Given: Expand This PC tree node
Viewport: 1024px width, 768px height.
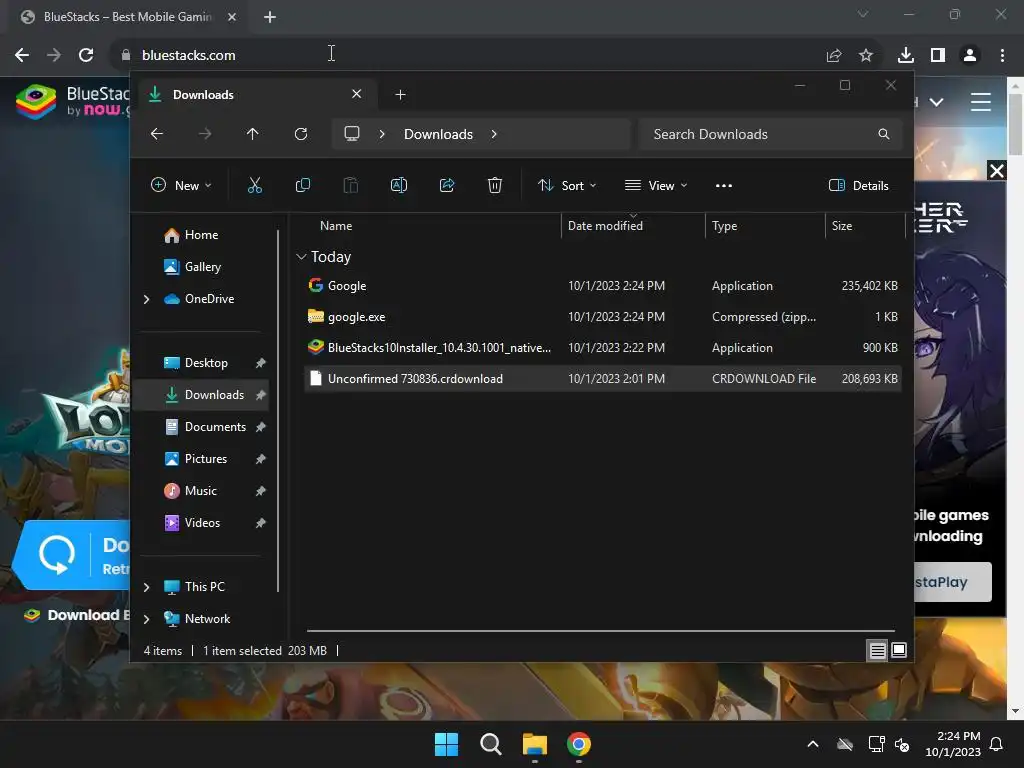Looking at the screenshot, I should [146, 587].
